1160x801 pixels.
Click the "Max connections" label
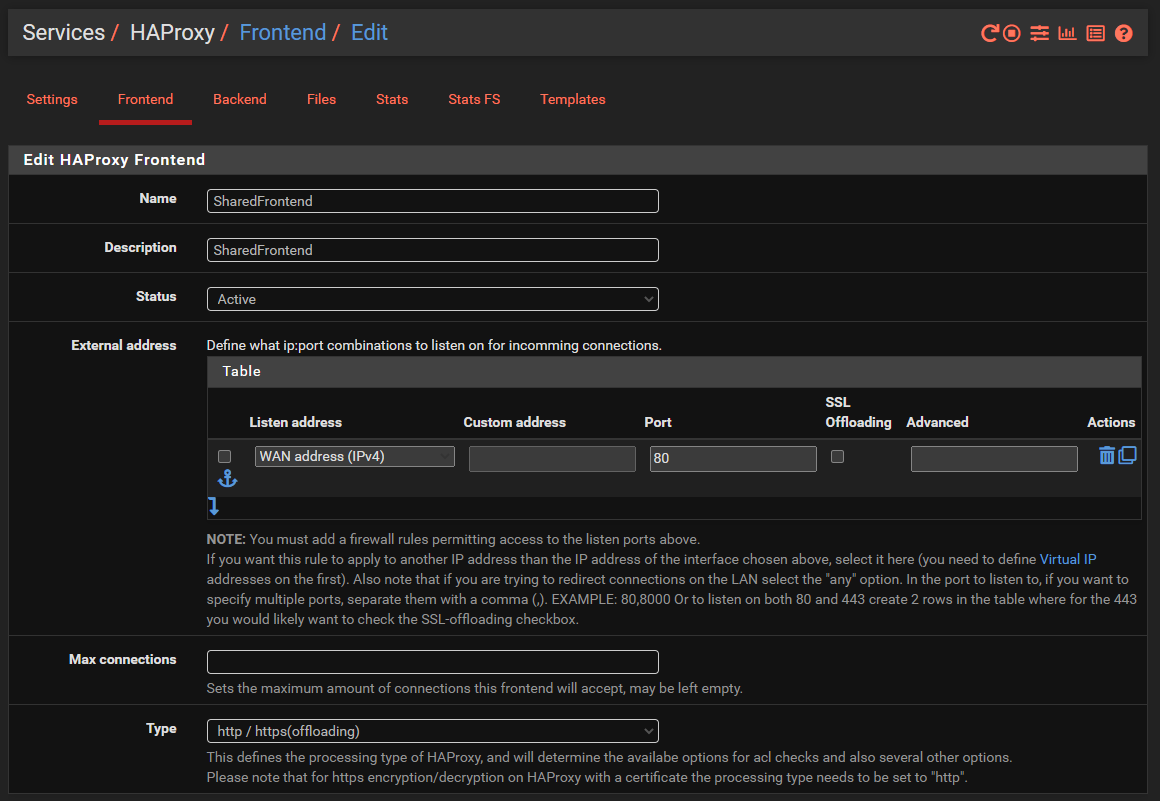point(123,659)
